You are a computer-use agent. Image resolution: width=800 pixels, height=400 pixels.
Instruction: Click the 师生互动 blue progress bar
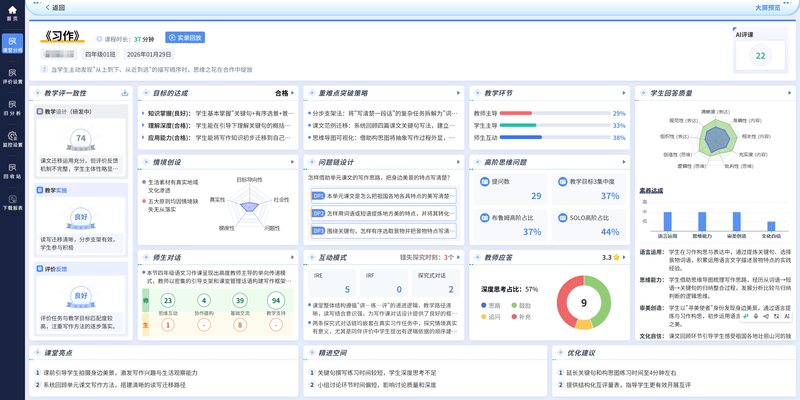[521, 137]
